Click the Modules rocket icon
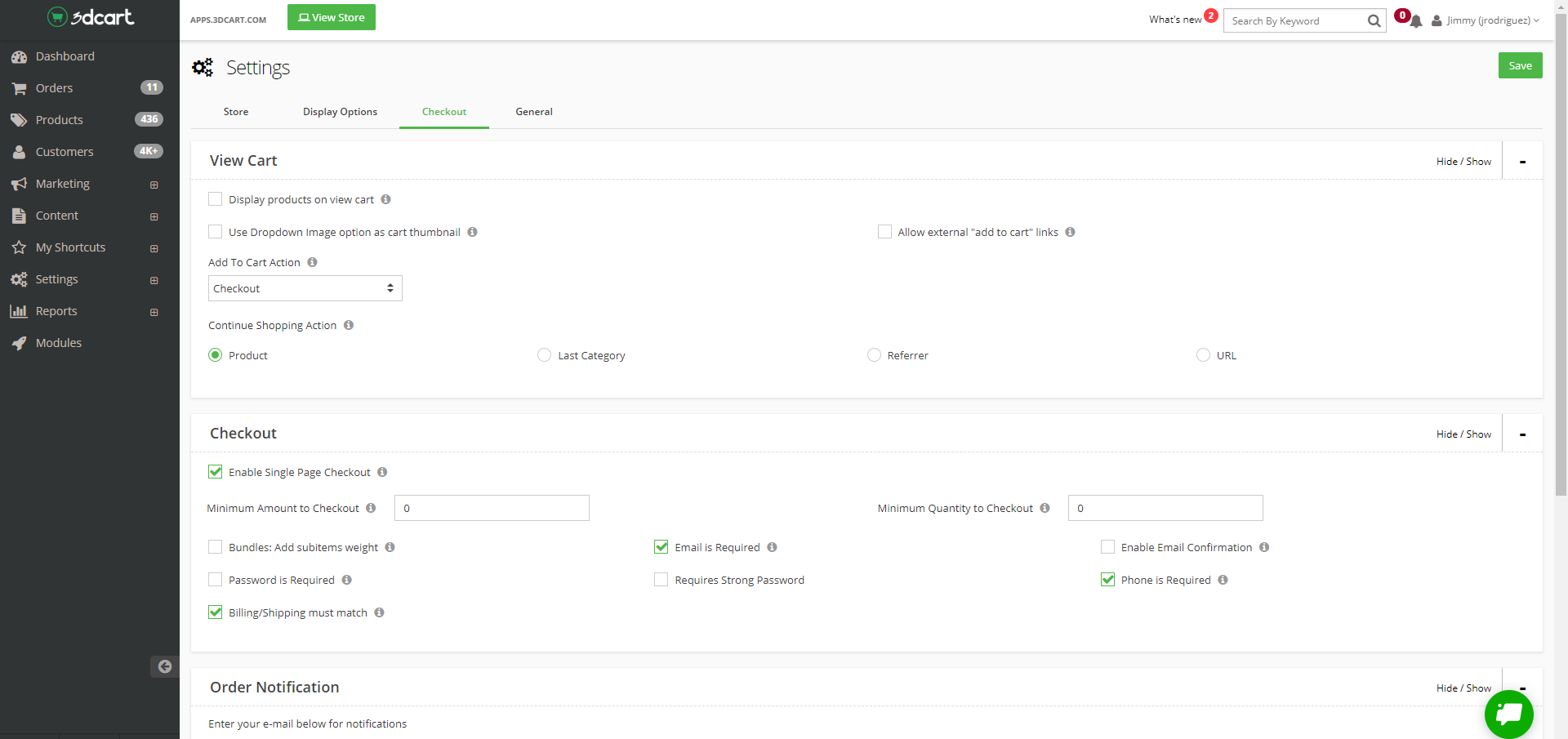 pyautogui.click(x=19, y=343)
